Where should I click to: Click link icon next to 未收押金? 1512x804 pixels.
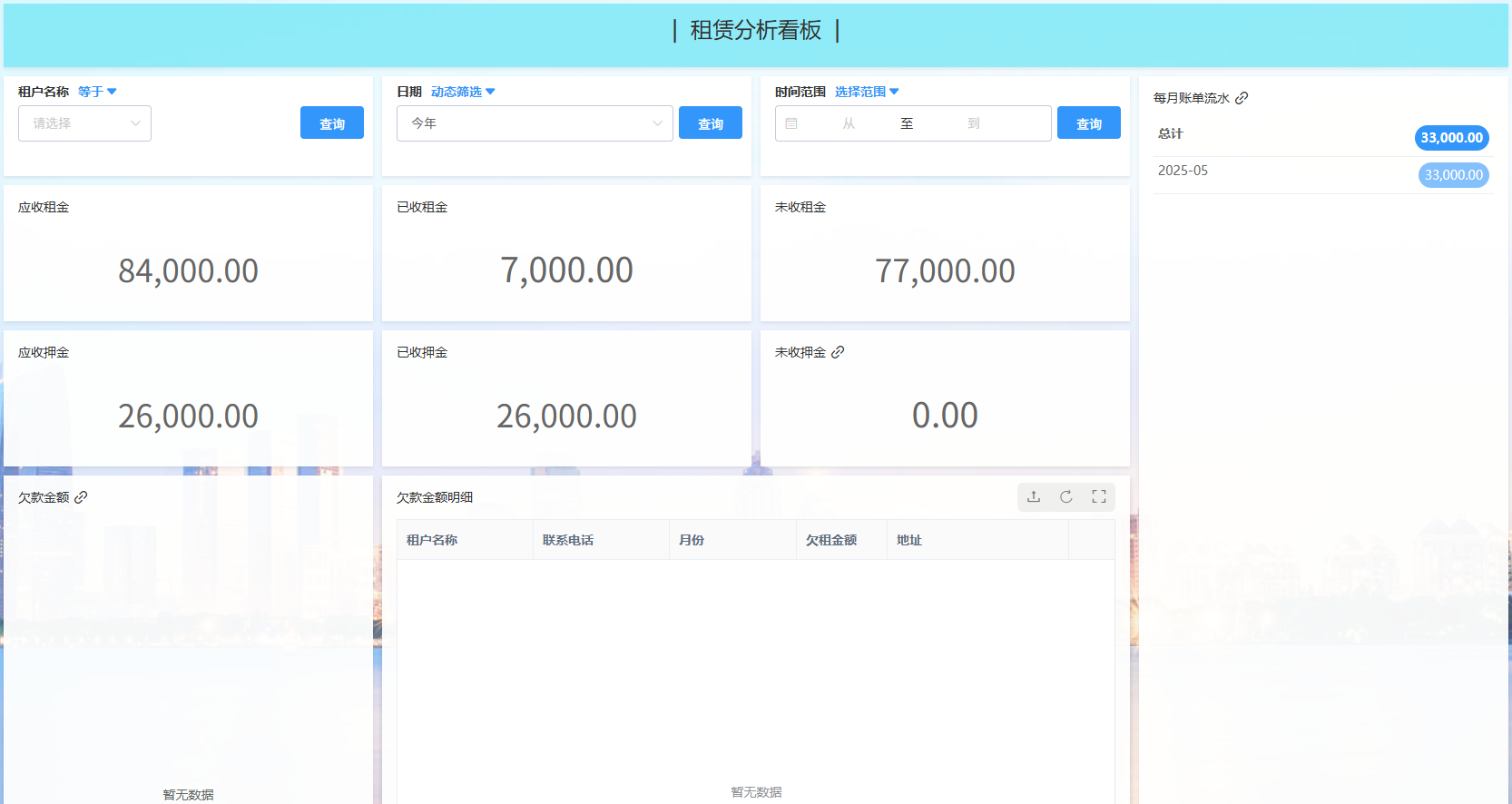point(838,352)
